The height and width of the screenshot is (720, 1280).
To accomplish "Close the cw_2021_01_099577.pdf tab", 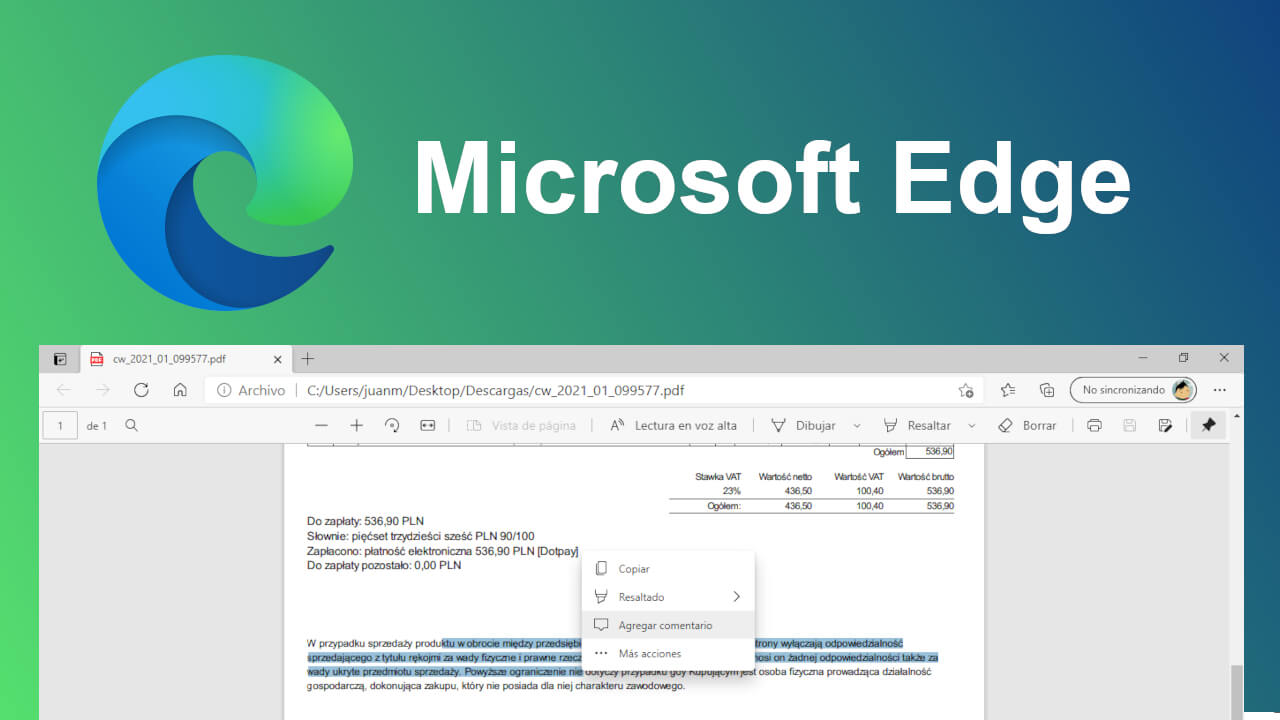I will coord(277,359).
